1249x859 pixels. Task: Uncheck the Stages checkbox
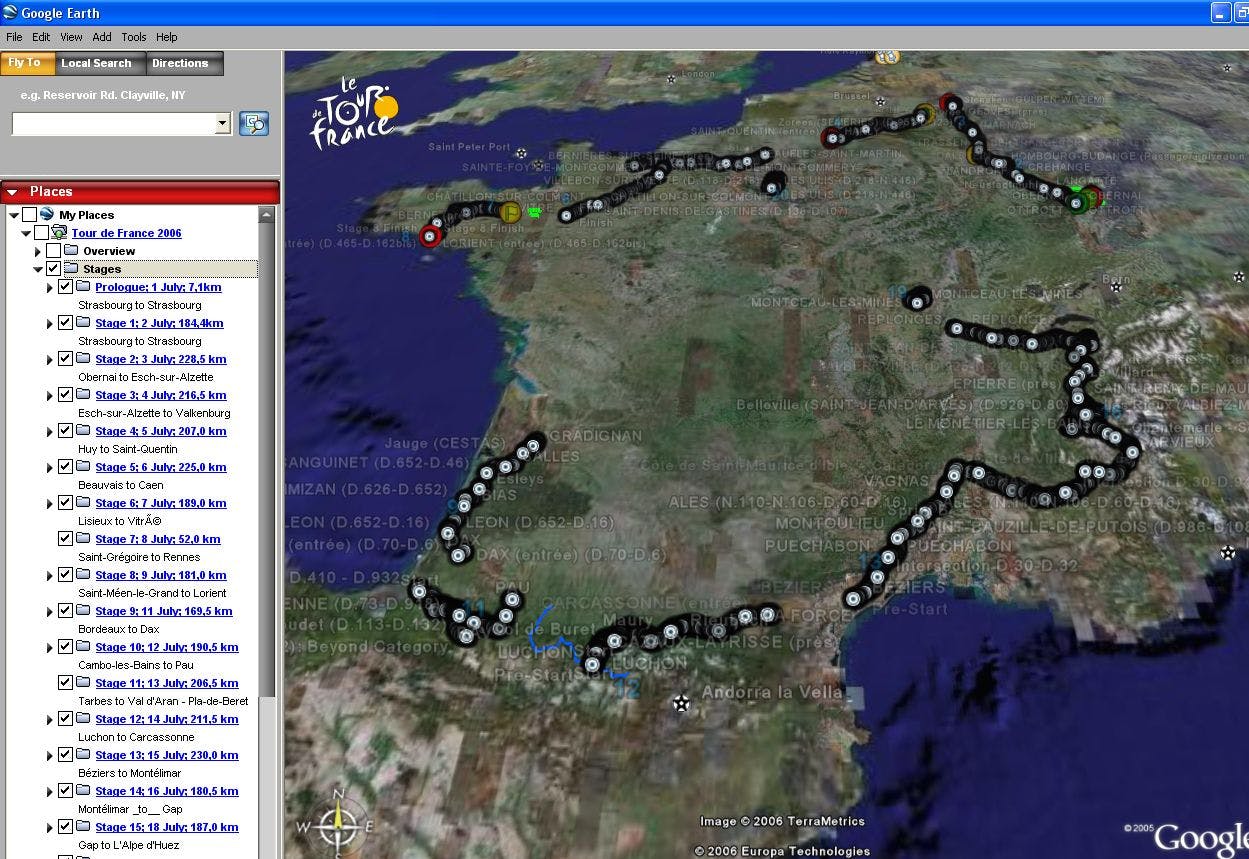pyautogui.click(x=52, y=268)
